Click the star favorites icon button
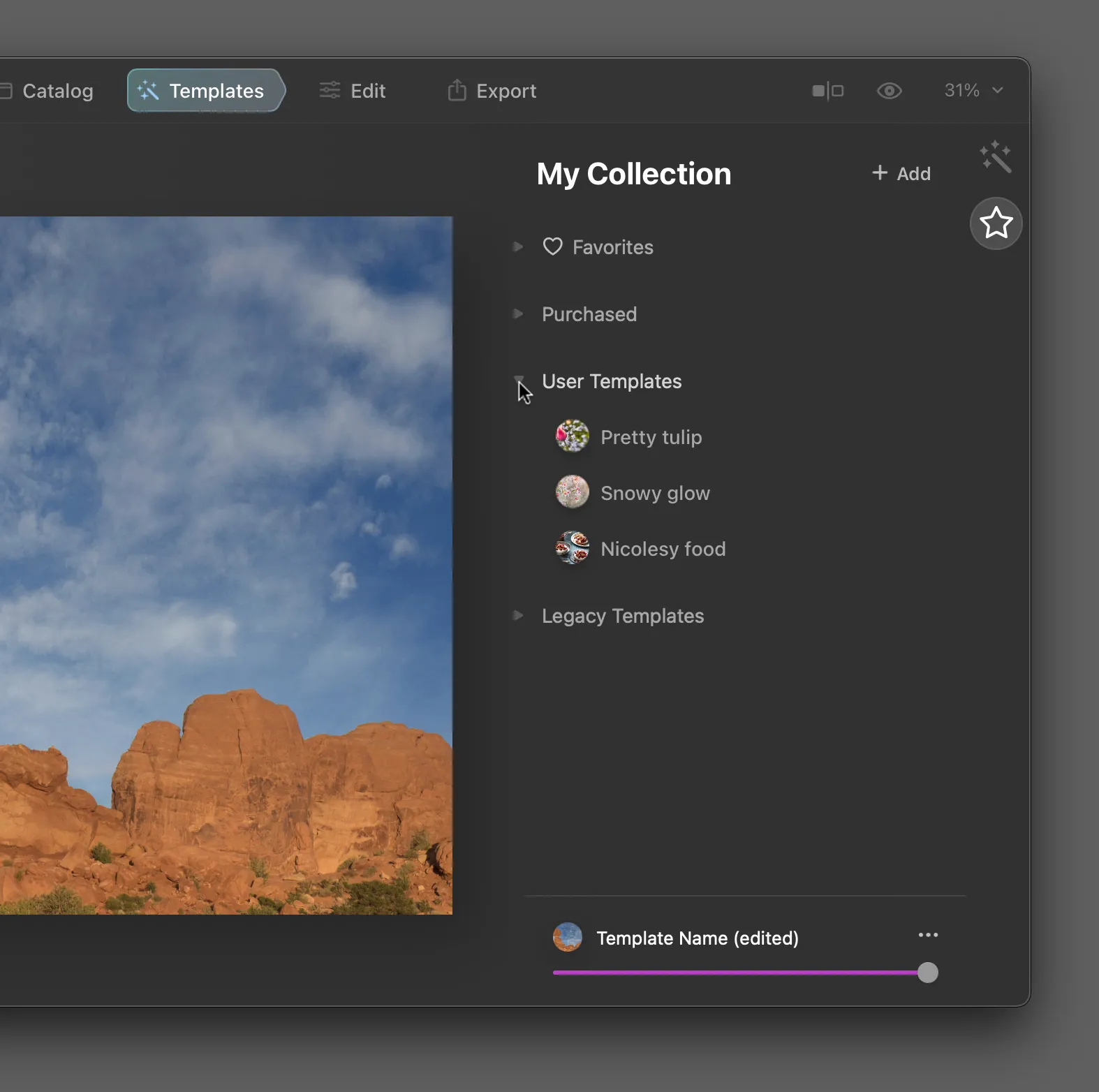This screenshot has width=1099, height=1092. 996,223
